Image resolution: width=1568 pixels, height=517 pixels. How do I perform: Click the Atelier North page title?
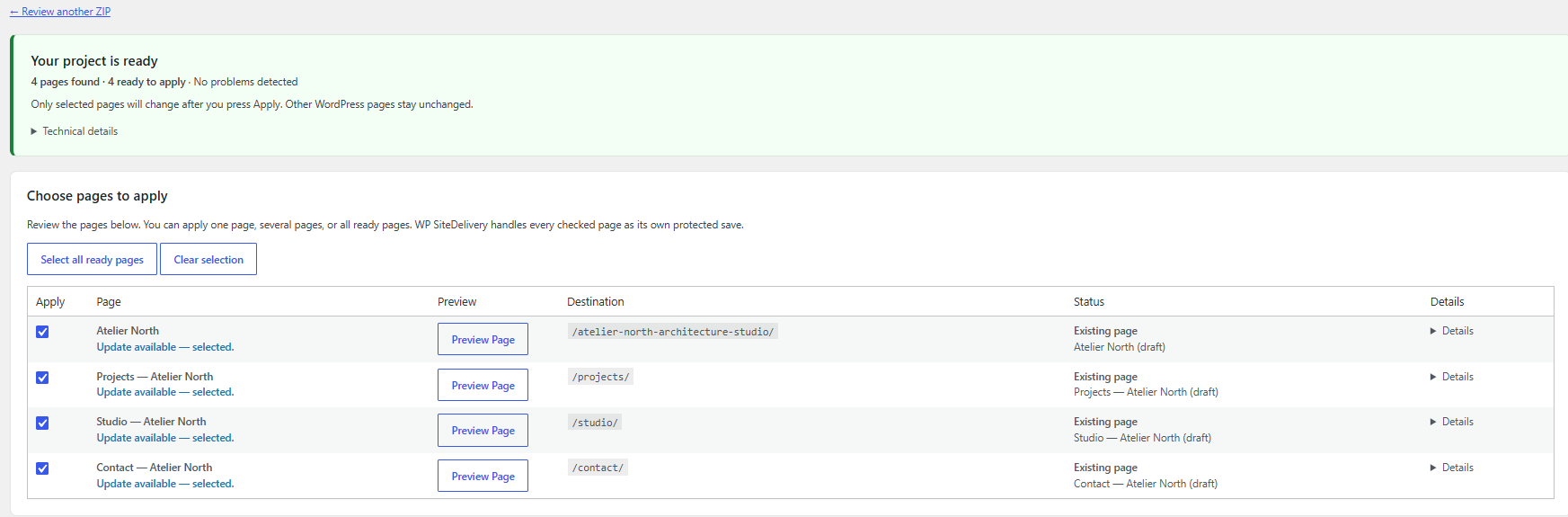(128, 331)
